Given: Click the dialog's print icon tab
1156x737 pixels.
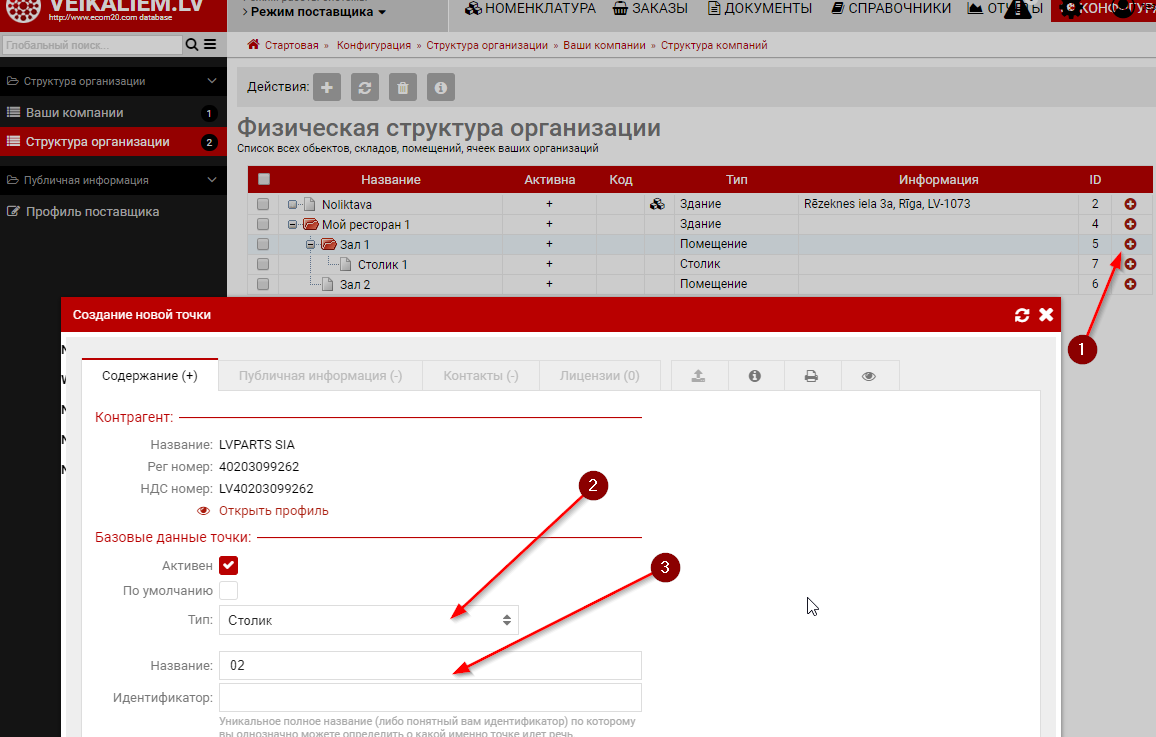Looking at the screenshot, I should click(811, 376).
